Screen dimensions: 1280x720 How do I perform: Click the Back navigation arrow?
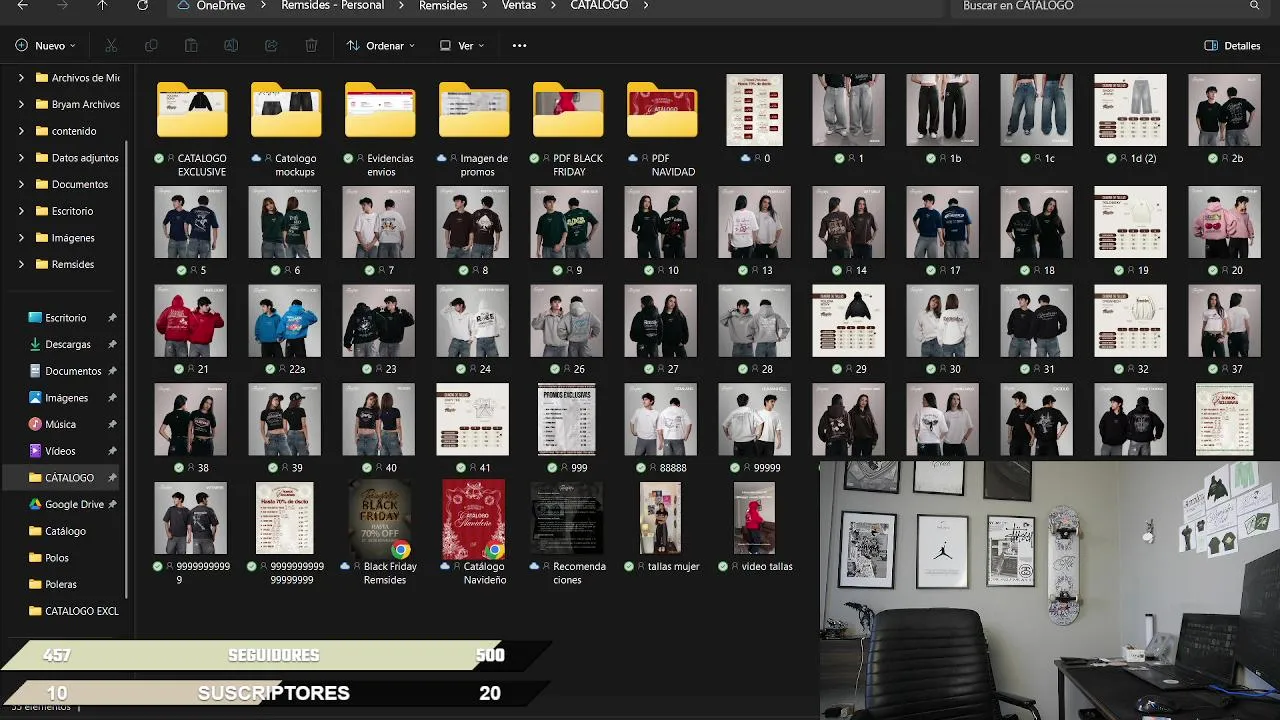(23, 6)
